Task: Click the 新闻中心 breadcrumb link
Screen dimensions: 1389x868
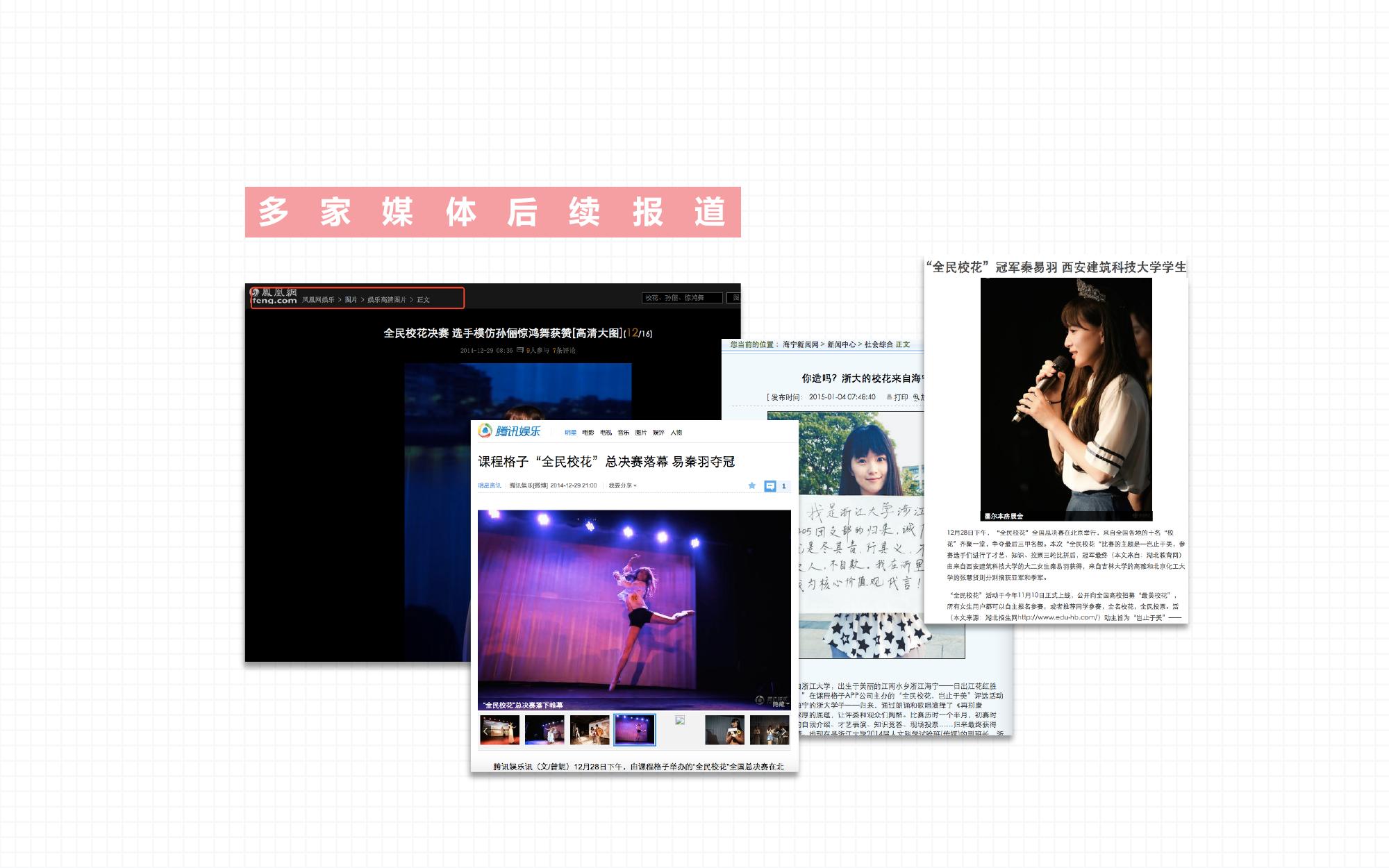Action: click(842, 344)
